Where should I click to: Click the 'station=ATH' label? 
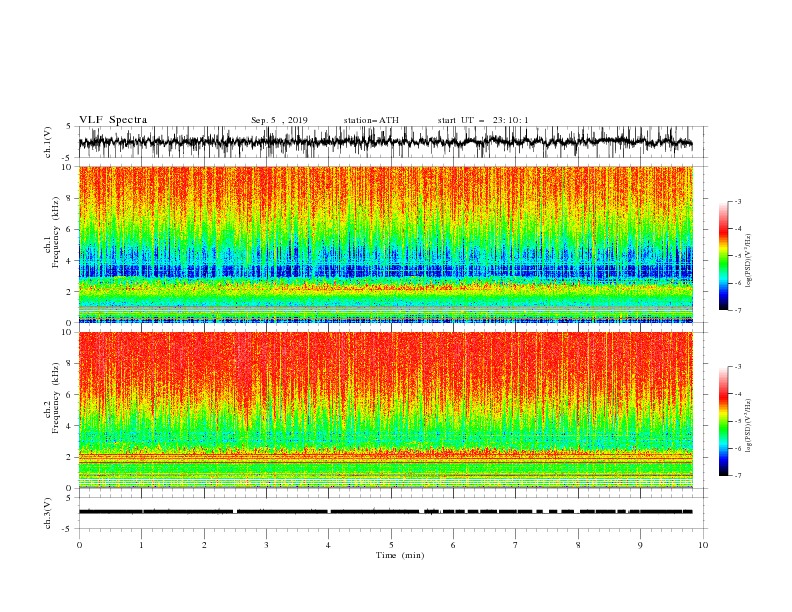371,120
